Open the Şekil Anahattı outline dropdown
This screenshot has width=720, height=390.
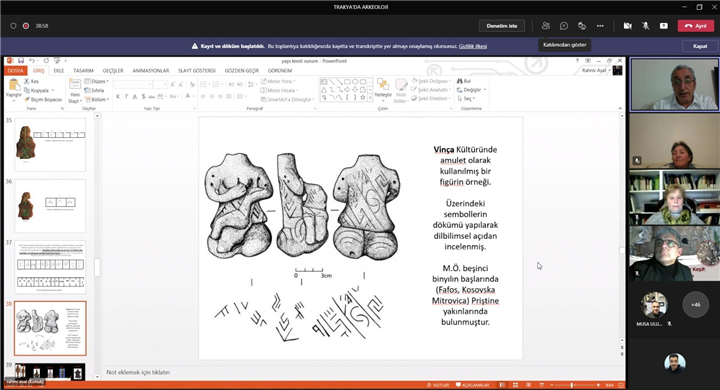pyautogui.click(x=431, y=90)
